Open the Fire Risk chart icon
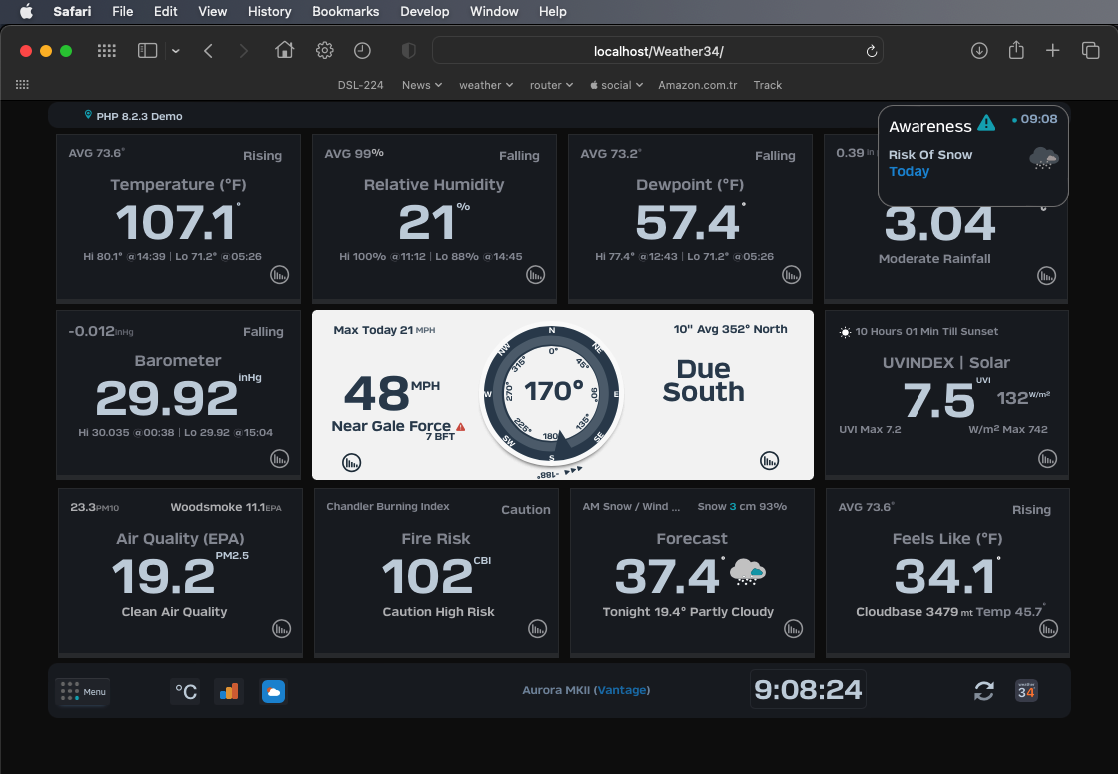1118x774 pixels. click(x=538, y=629)
